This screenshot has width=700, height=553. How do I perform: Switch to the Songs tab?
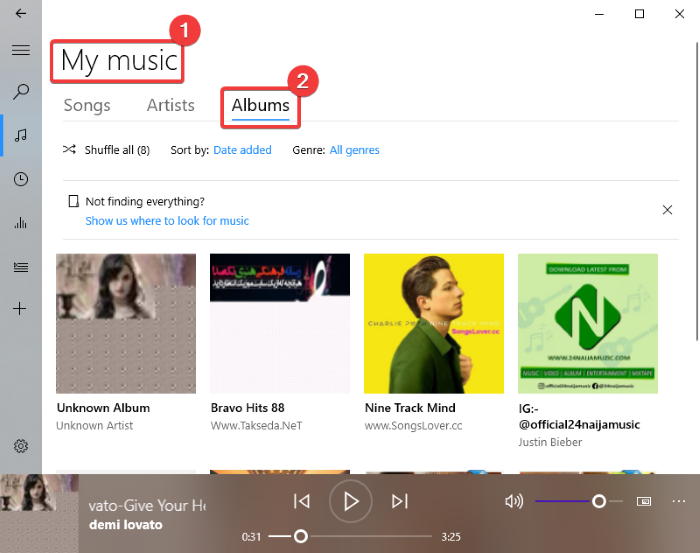click(x=87, y=105)
